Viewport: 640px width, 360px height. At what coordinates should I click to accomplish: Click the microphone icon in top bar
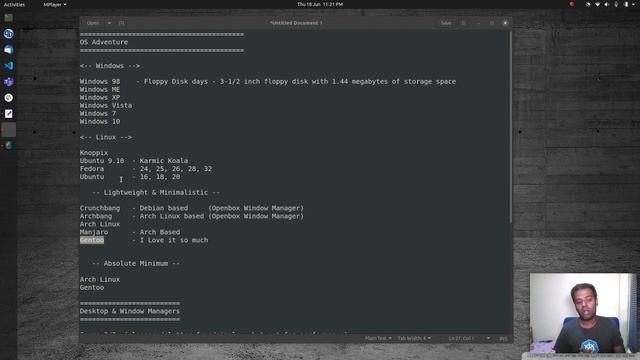tap(616, 4)
